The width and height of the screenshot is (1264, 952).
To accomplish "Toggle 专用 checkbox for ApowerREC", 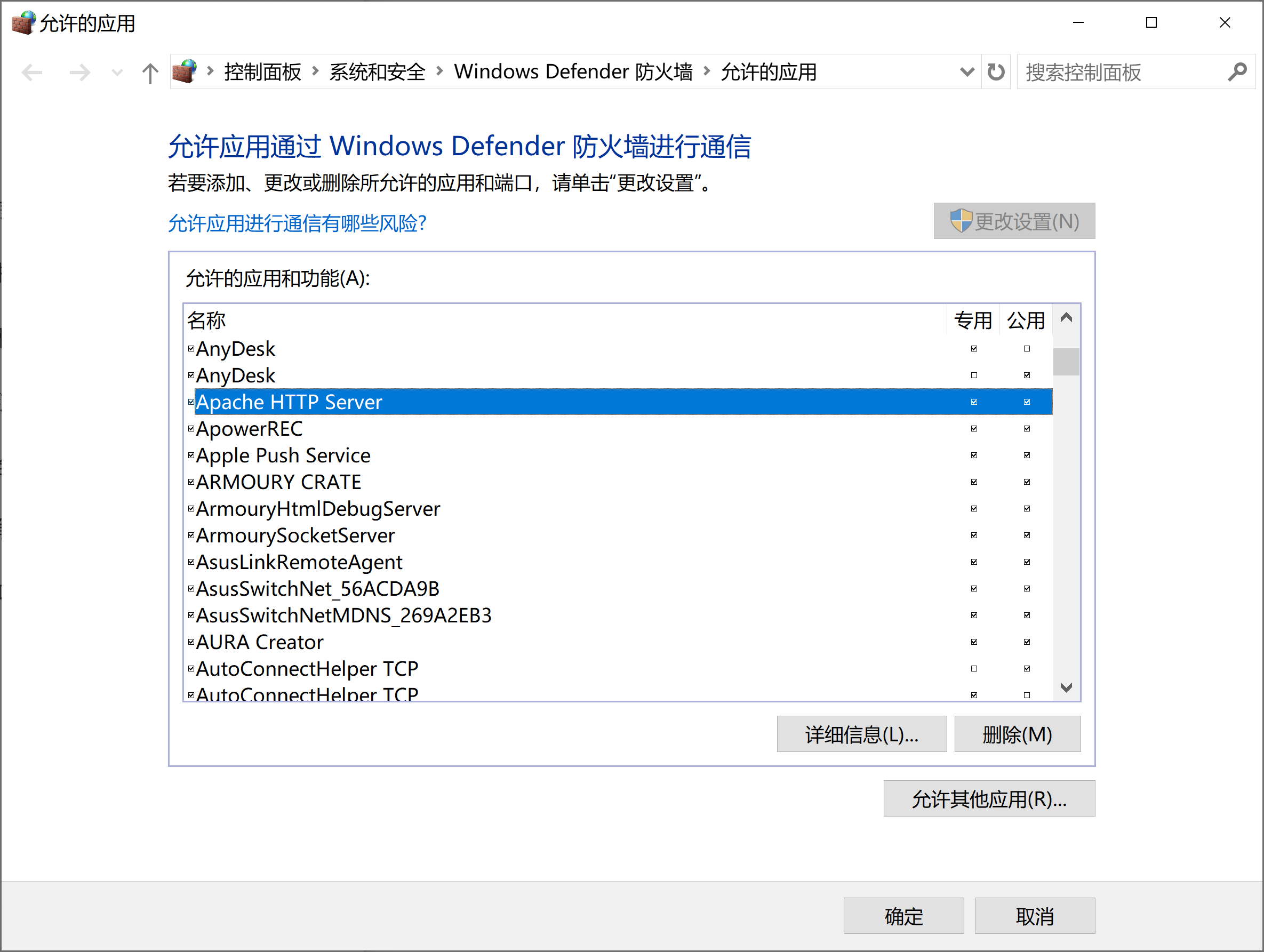I will click(974, 429).
